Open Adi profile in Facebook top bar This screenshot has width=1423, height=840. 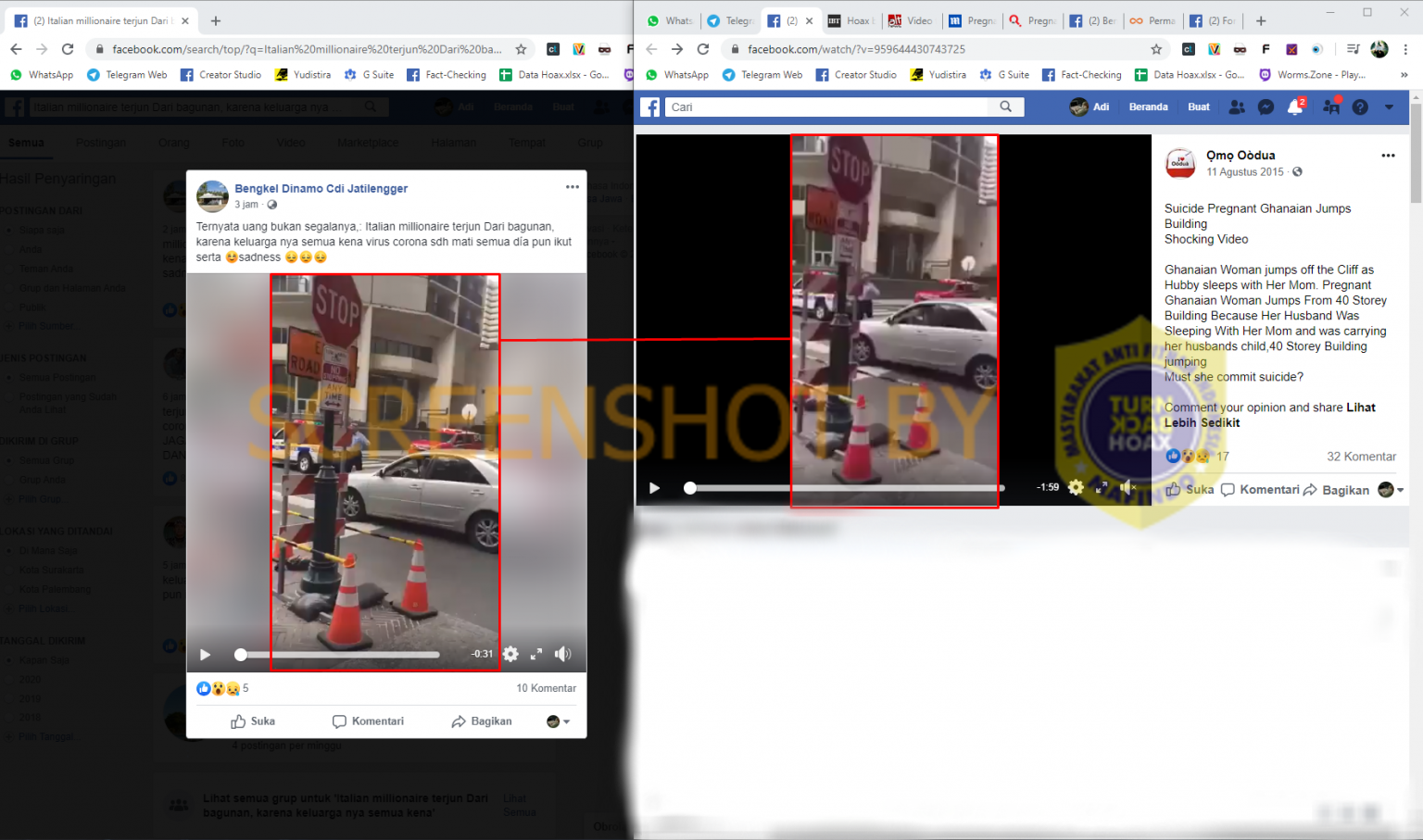pyautogui.click(x=1089, y=107)
